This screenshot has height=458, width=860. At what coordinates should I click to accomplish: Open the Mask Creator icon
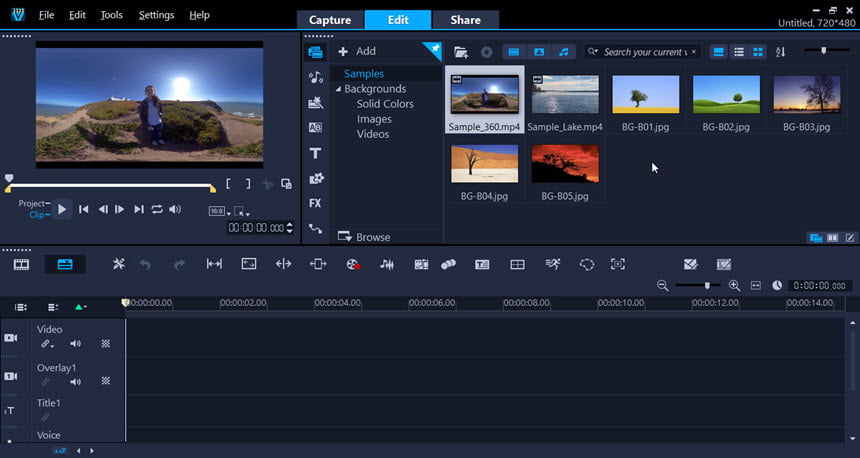tap(586, 265)
